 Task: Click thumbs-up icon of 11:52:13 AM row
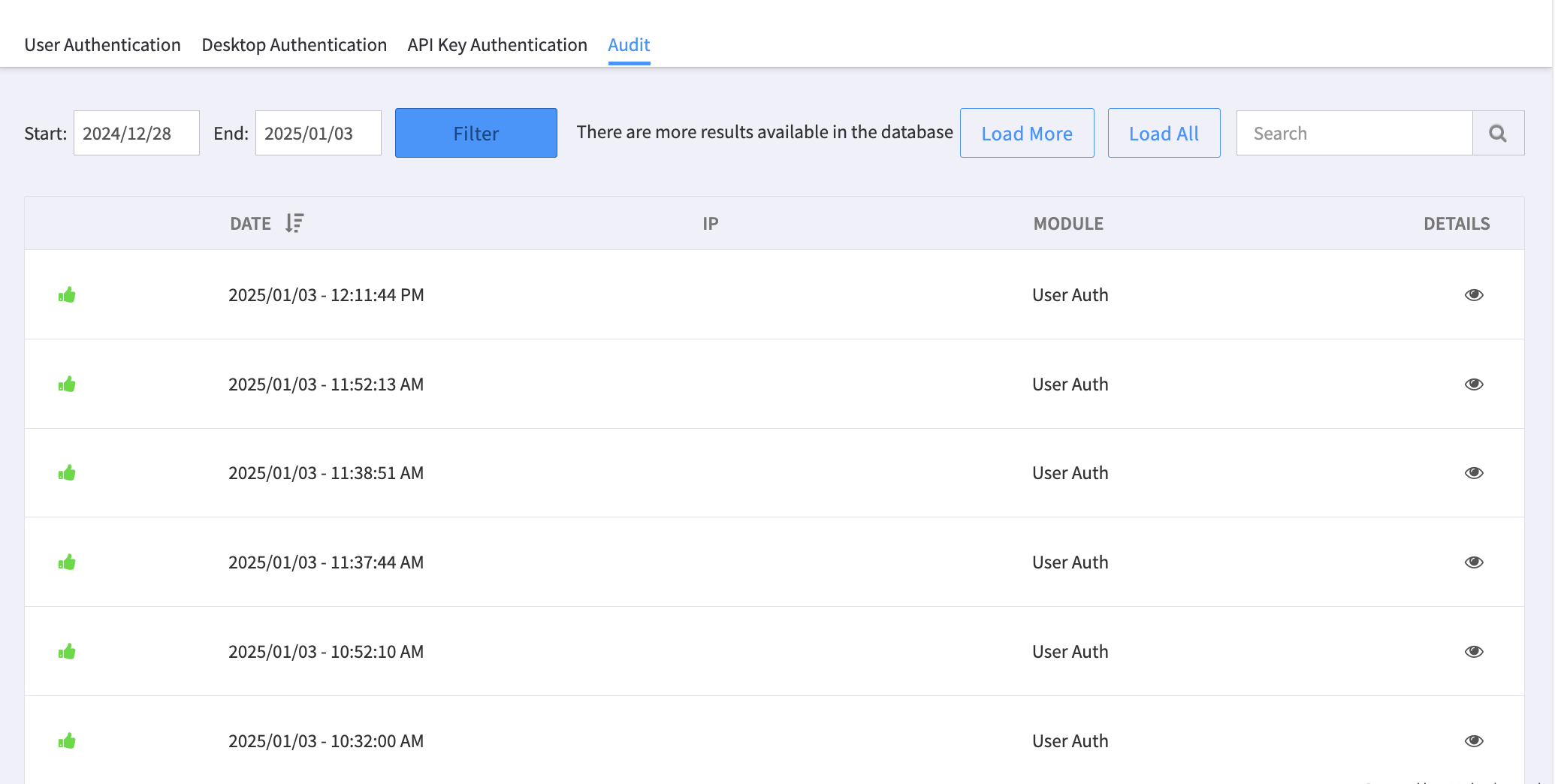coord(67,384)
